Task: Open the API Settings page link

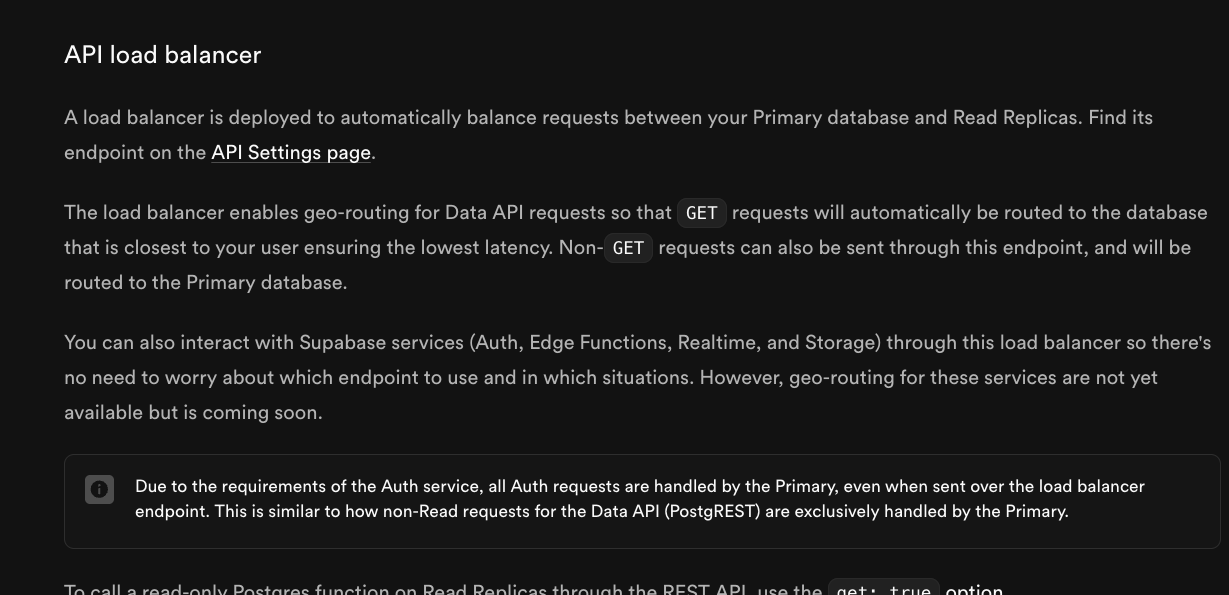Action: (291, 153)
